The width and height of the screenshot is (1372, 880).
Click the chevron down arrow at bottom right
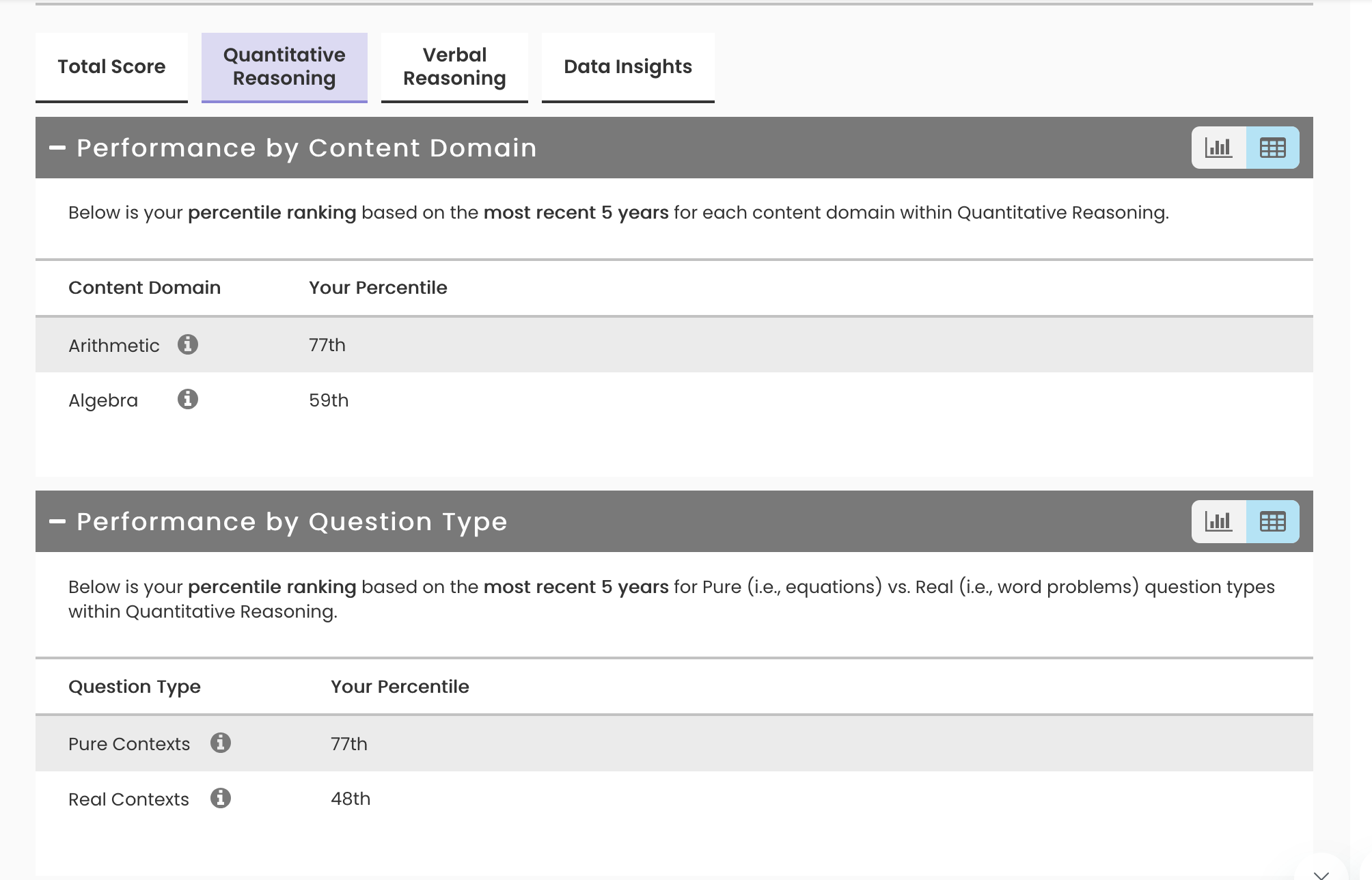(1321, 873)
